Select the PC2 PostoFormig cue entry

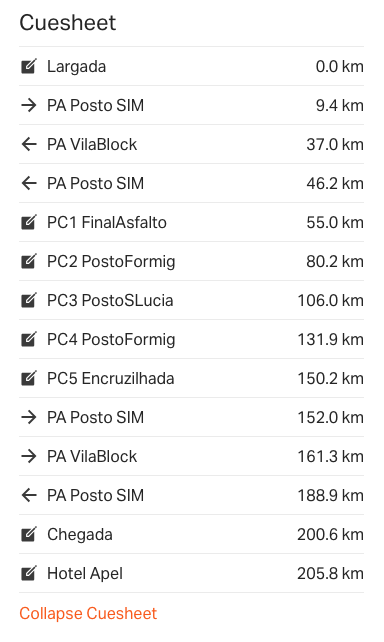191,261
